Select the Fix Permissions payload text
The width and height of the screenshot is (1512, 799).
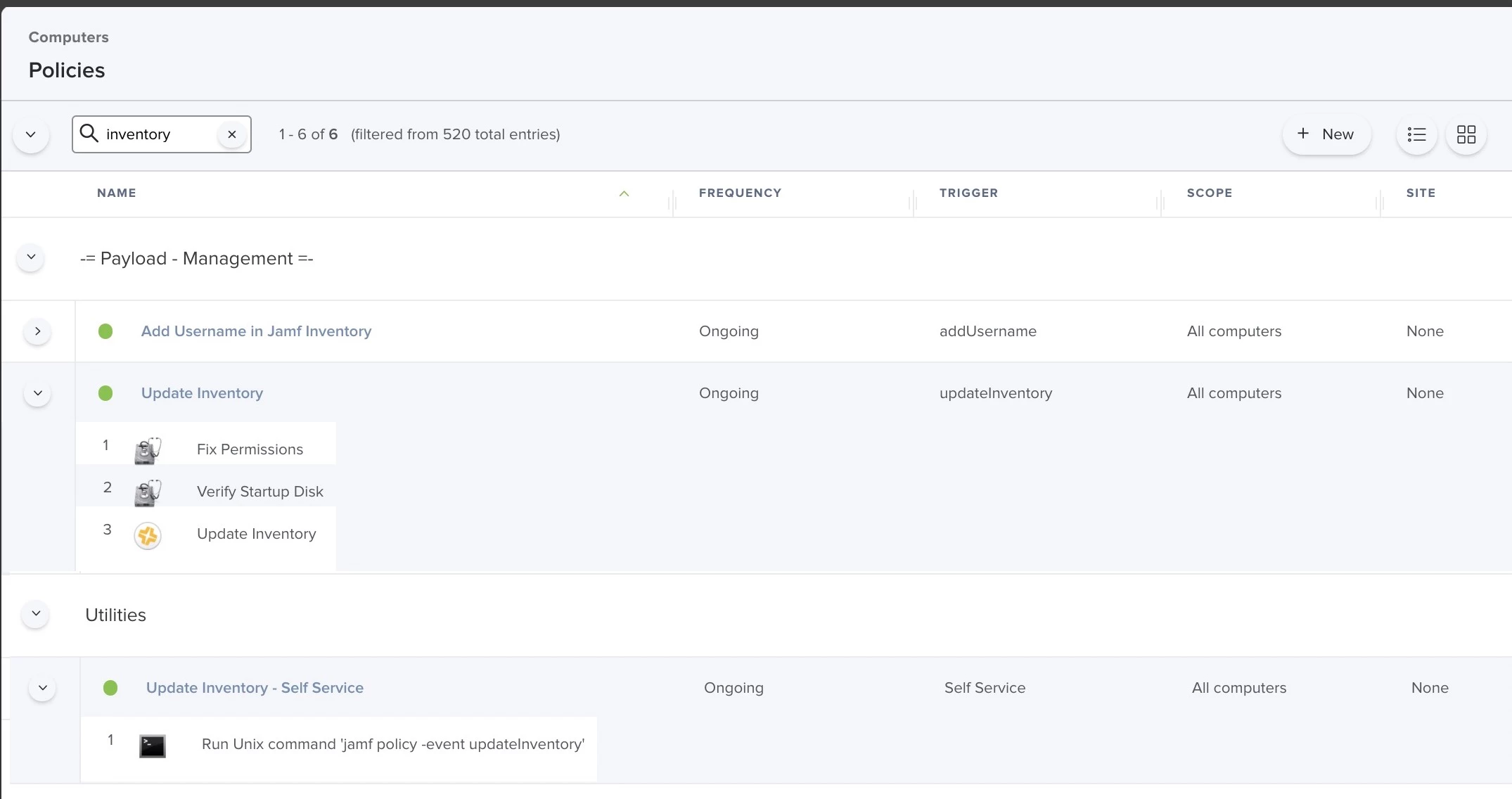(250, 449)
